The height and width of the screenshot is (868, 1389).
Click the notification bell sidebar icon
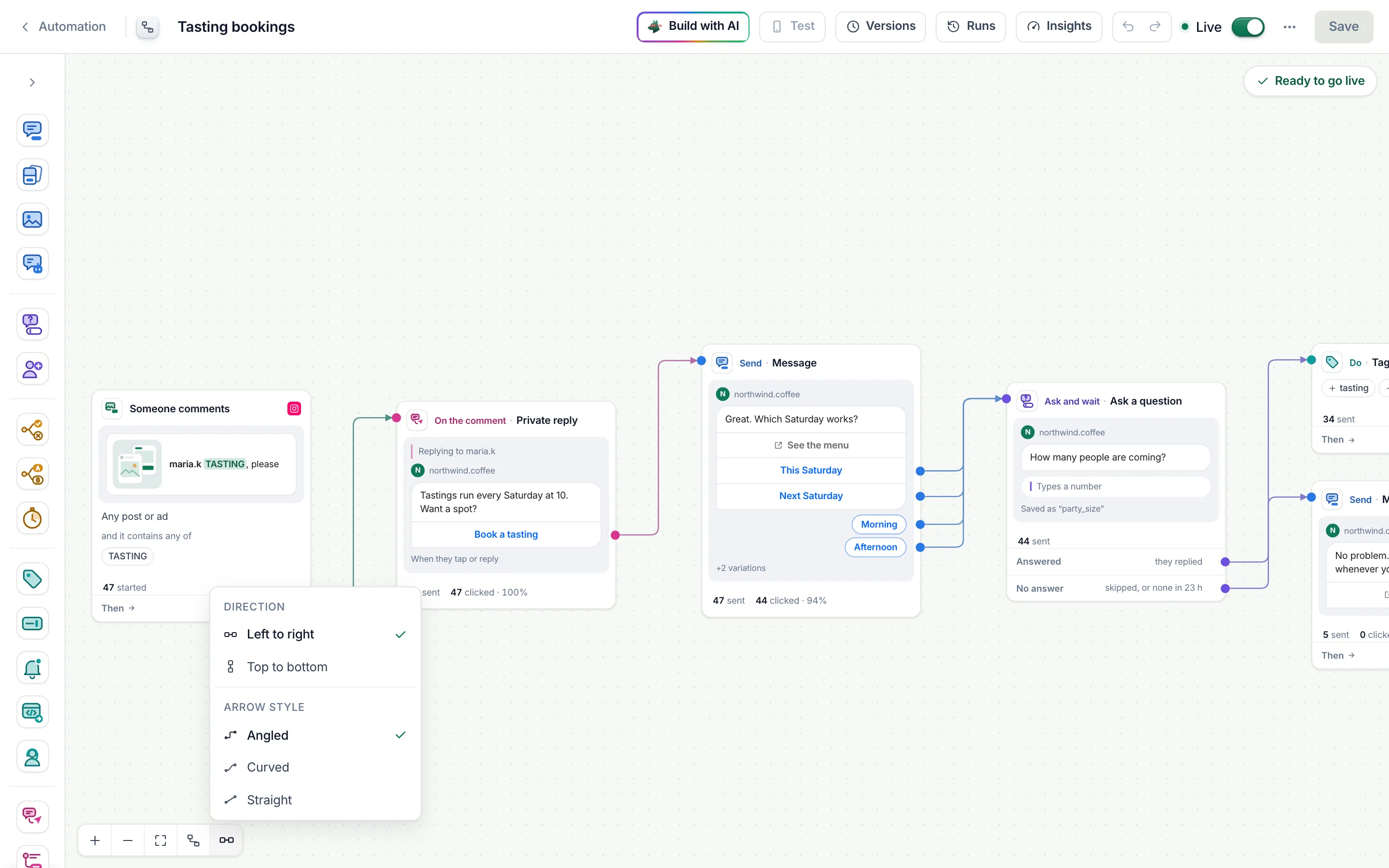[x=32, y=668]
